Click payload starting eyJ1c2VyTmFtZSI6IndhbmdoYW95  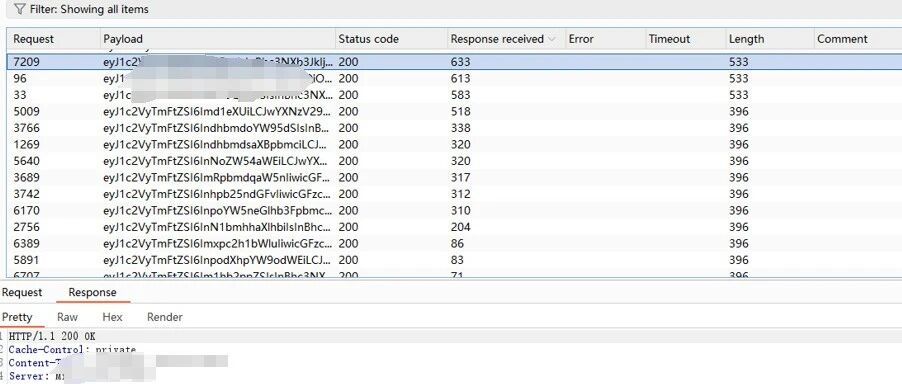(x=217, y=128)
